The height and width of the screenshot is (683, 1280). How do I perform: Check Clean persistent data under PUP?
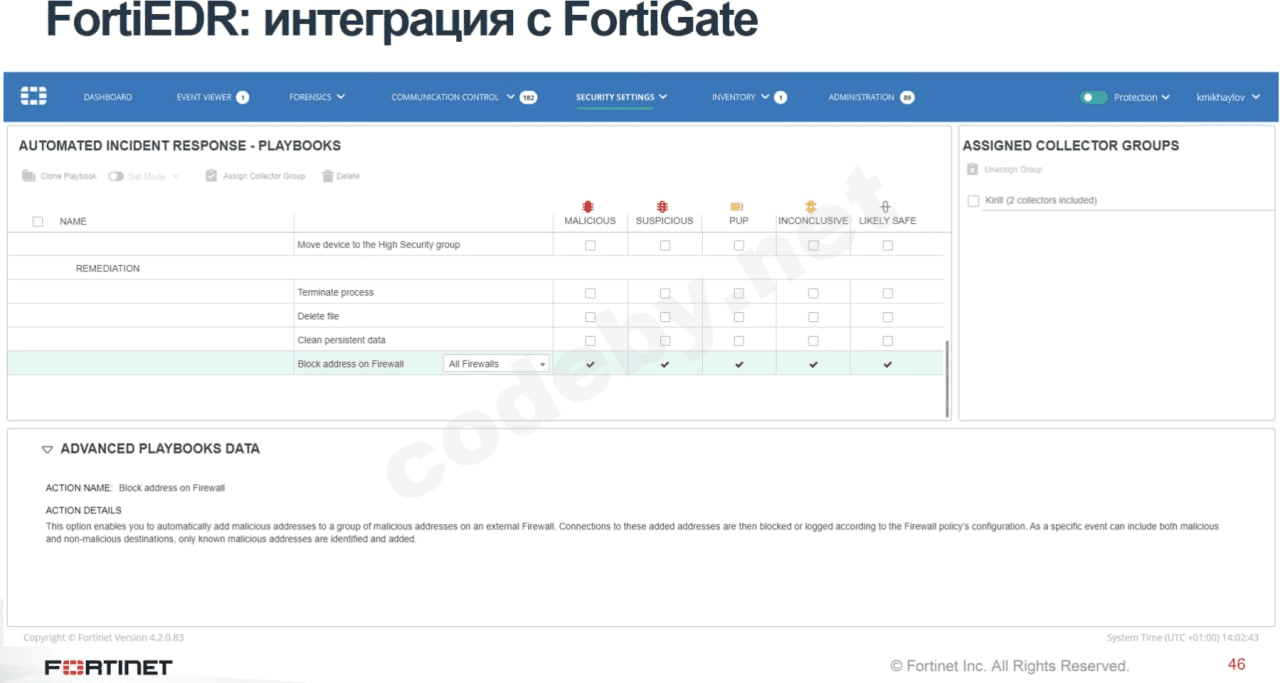[x=739, y=341]
